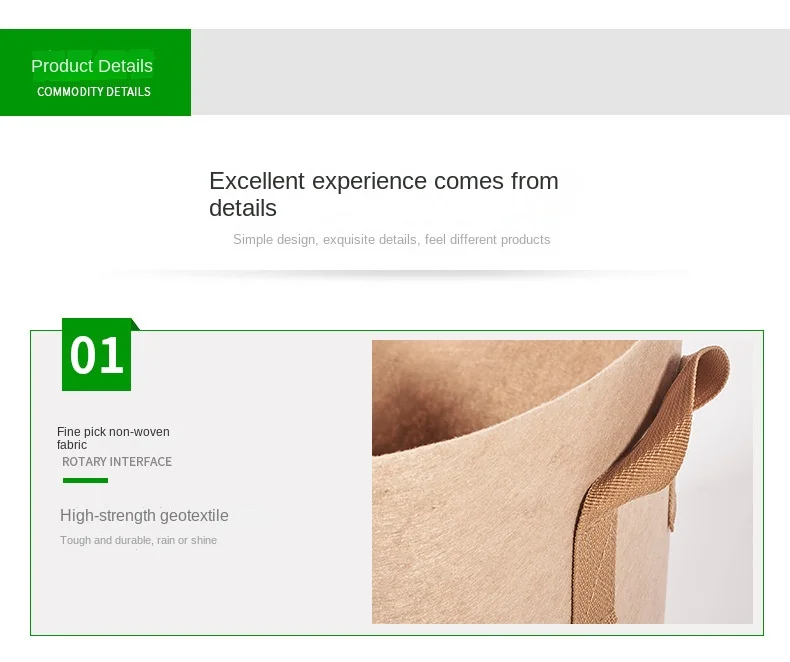
Task: Select the COMMODITY DETAILS subtitle text
Action: click(x=94, y=92)
